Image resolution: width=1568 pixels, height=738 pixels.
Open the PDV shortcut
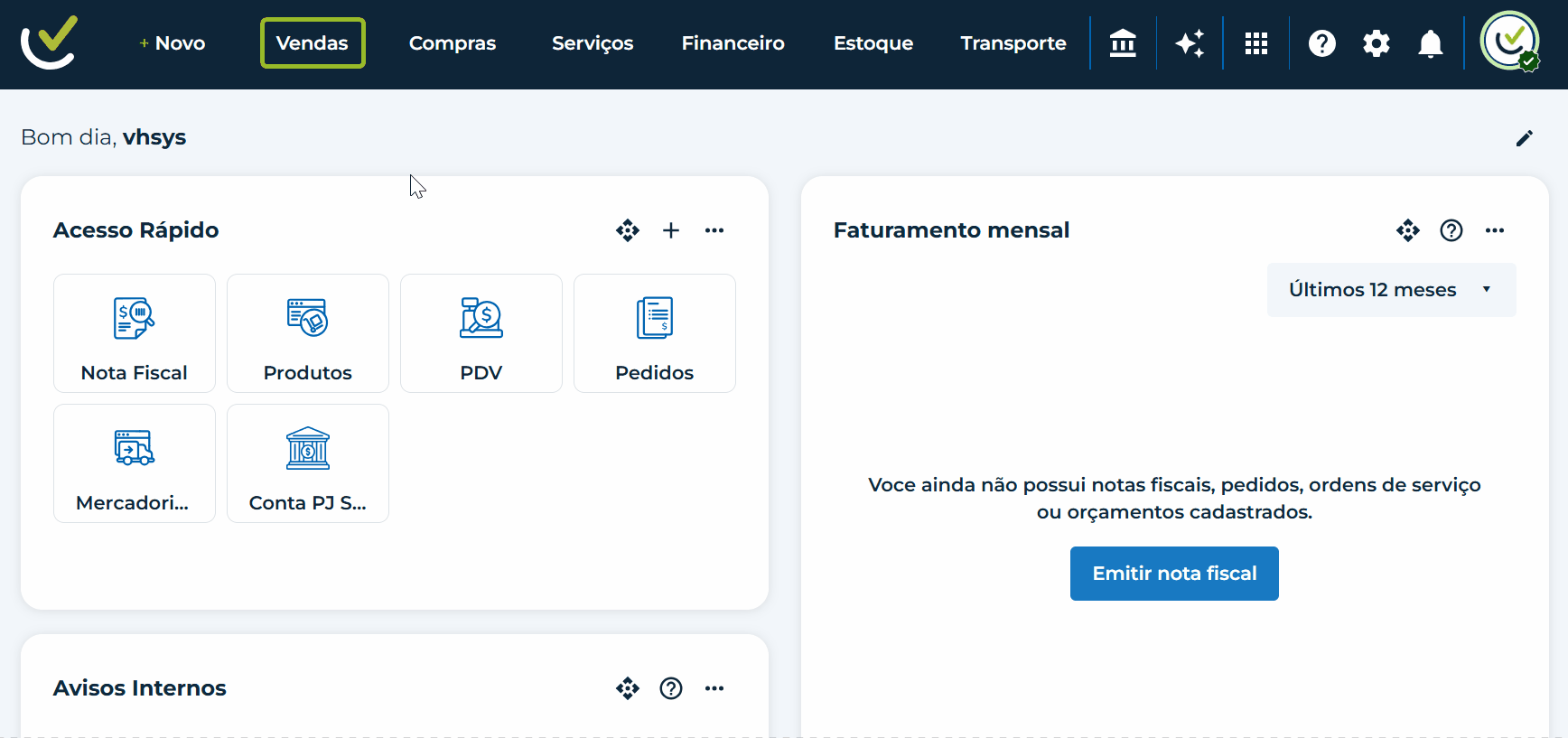point(481,333)
